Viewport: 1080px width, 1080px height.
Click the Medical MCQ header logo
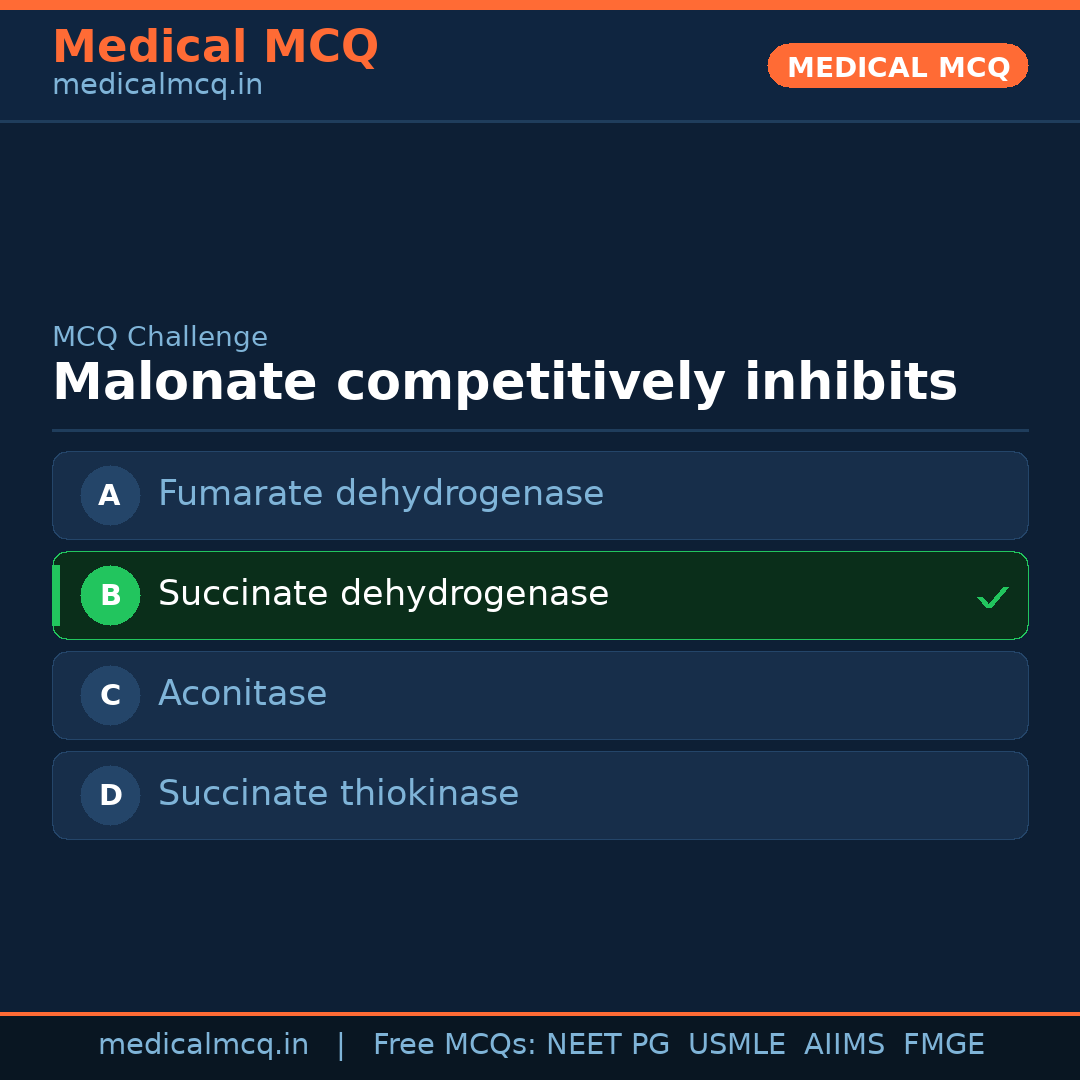point(215,47)
